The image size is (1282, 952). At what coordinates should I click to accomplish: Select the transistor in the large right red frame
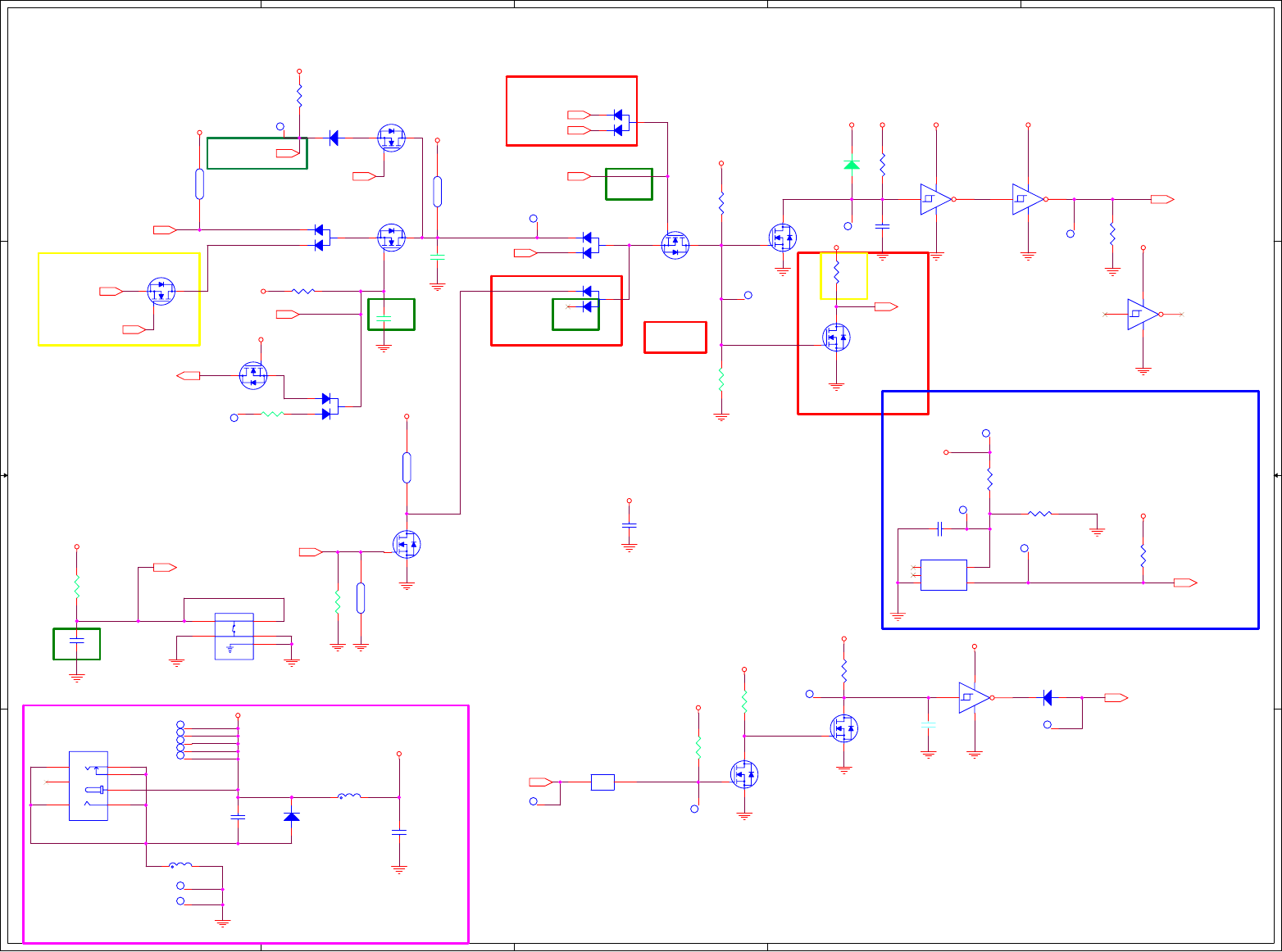[x=836, y=337]
